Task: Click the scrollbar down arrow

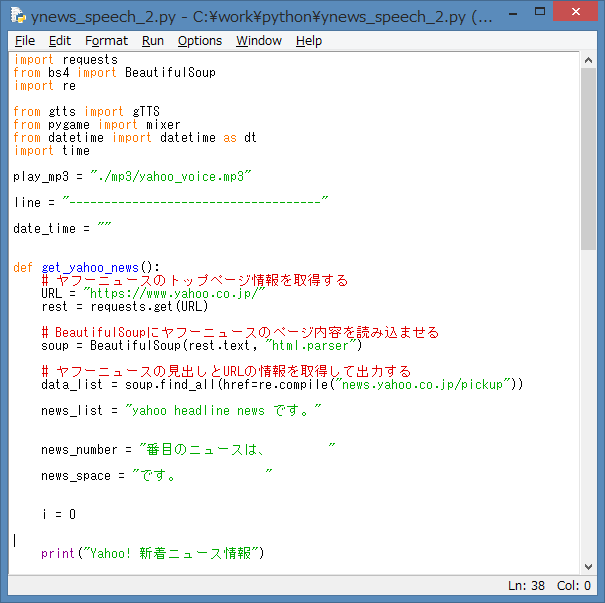Action: [588, 565]
